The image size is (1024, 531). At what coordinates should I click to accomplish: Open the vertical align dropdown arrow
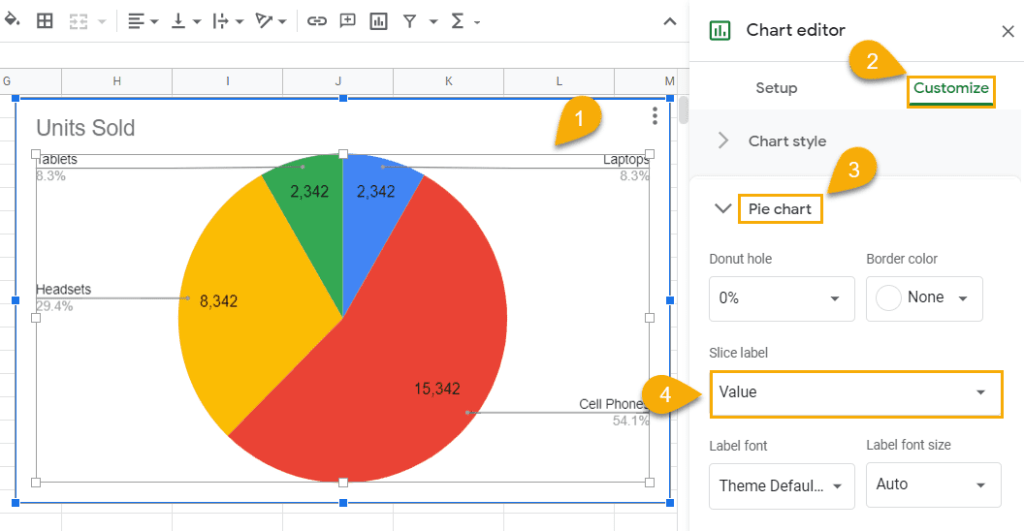coord(197,22)
